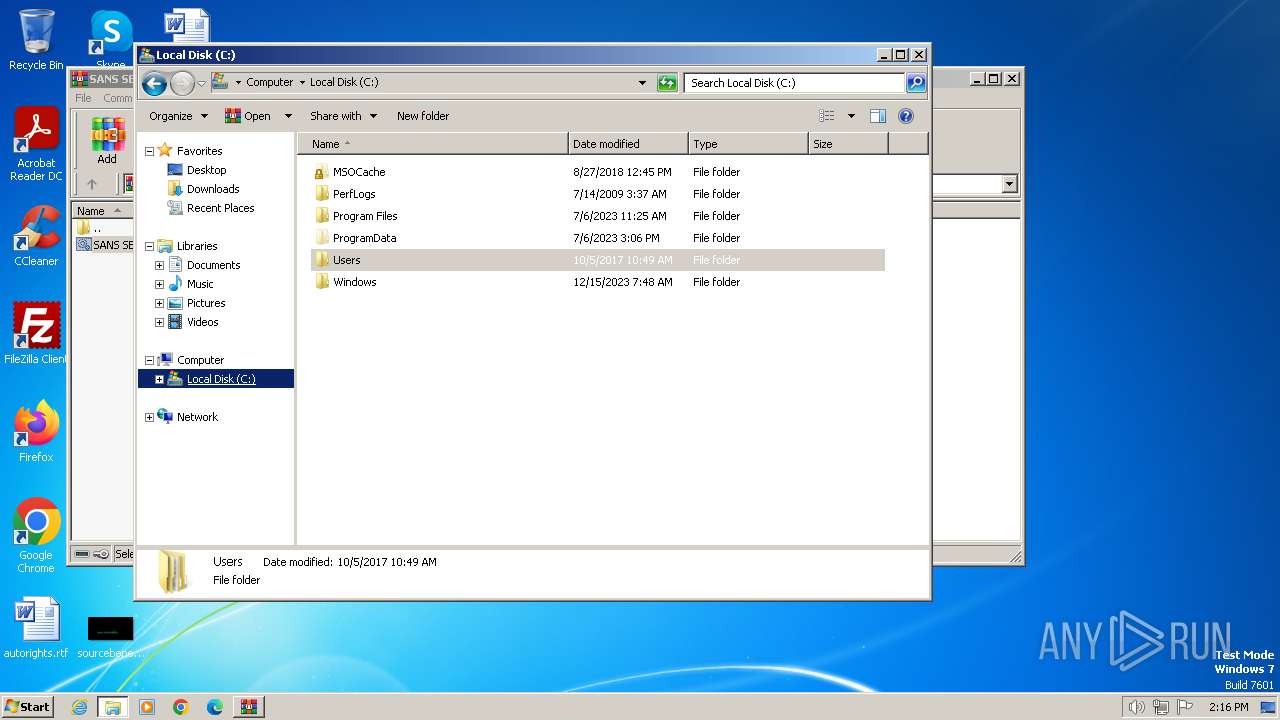The height and width of the screenshot is (720, 1280).
Task: Click the Explorer Forward arrow button
Action: [182, 83]
